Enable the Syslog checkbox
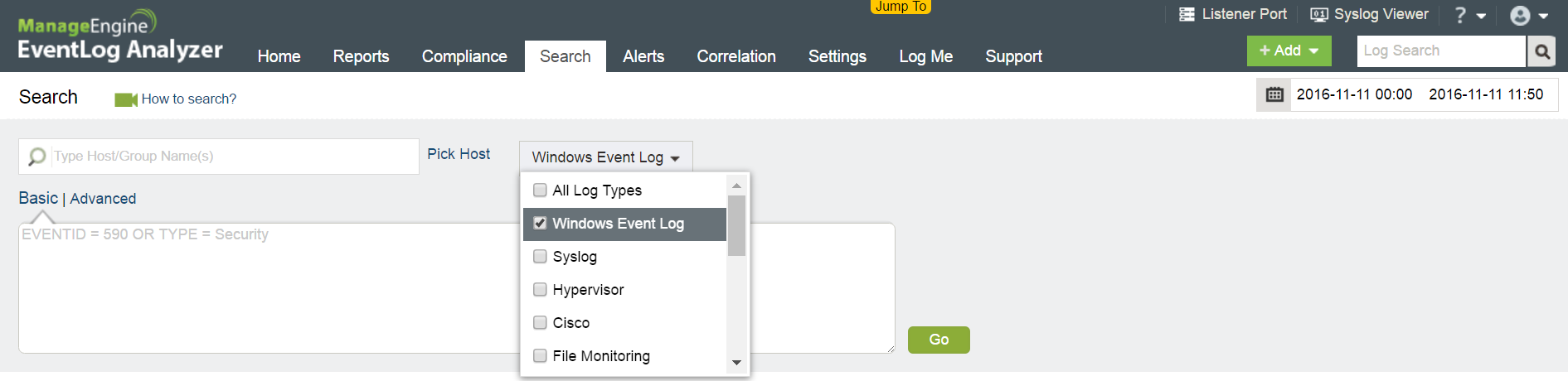The image size is (1568, 381). coord(540,257)
